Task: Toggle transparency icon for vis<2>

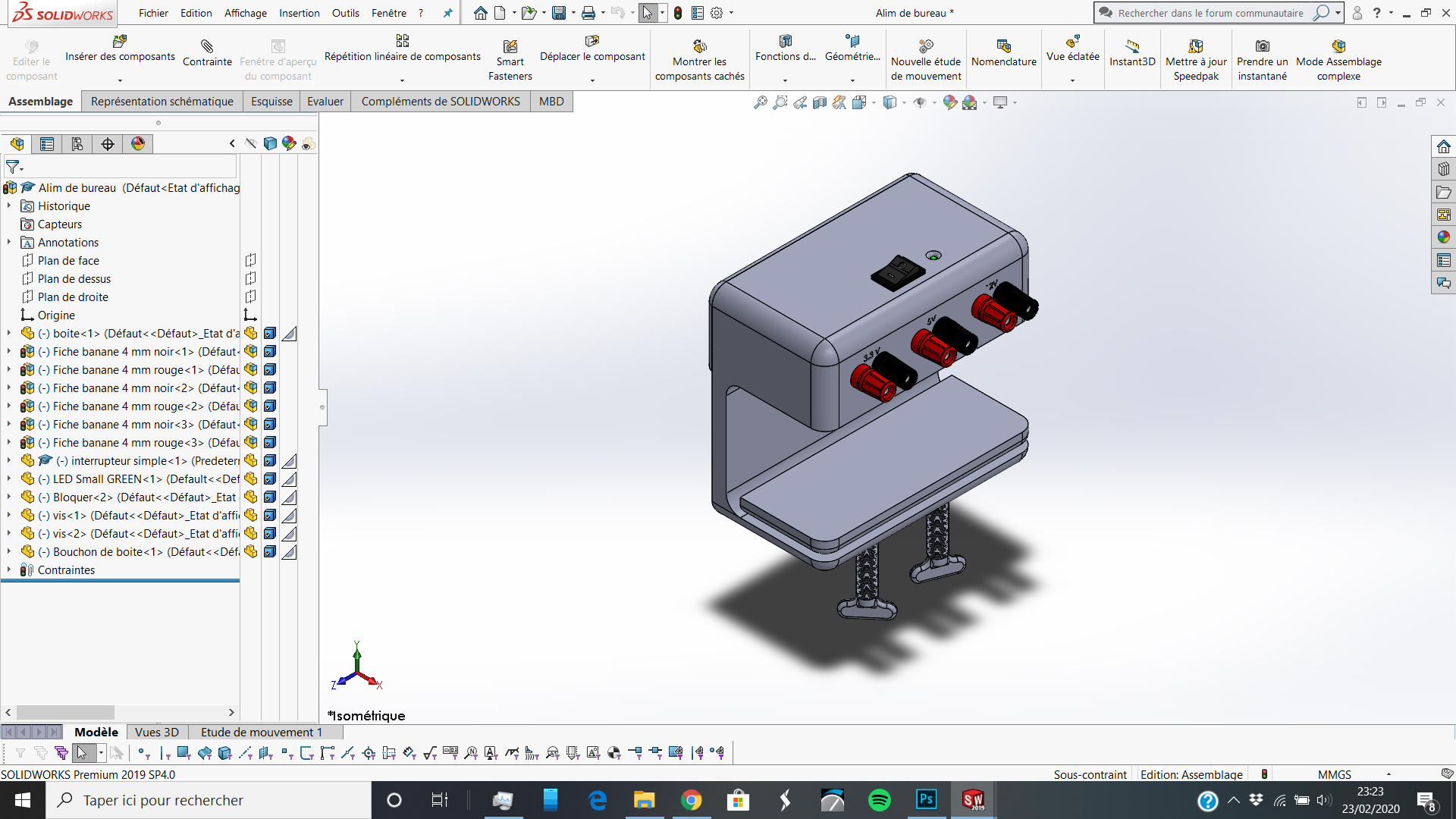Action: coord(289,534)
